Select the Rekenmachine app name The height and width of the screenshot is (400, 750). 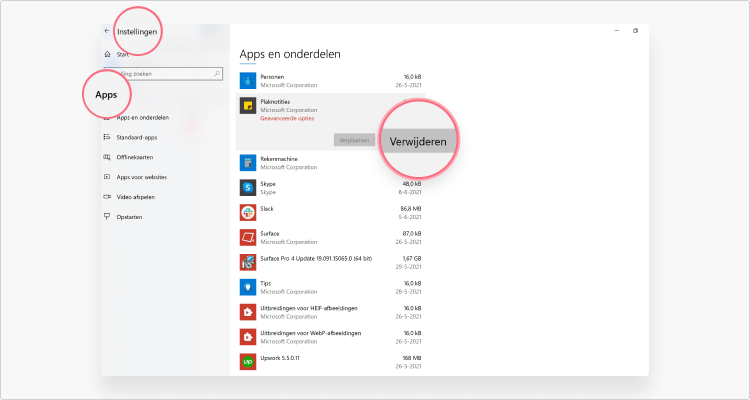coord(279,159)
